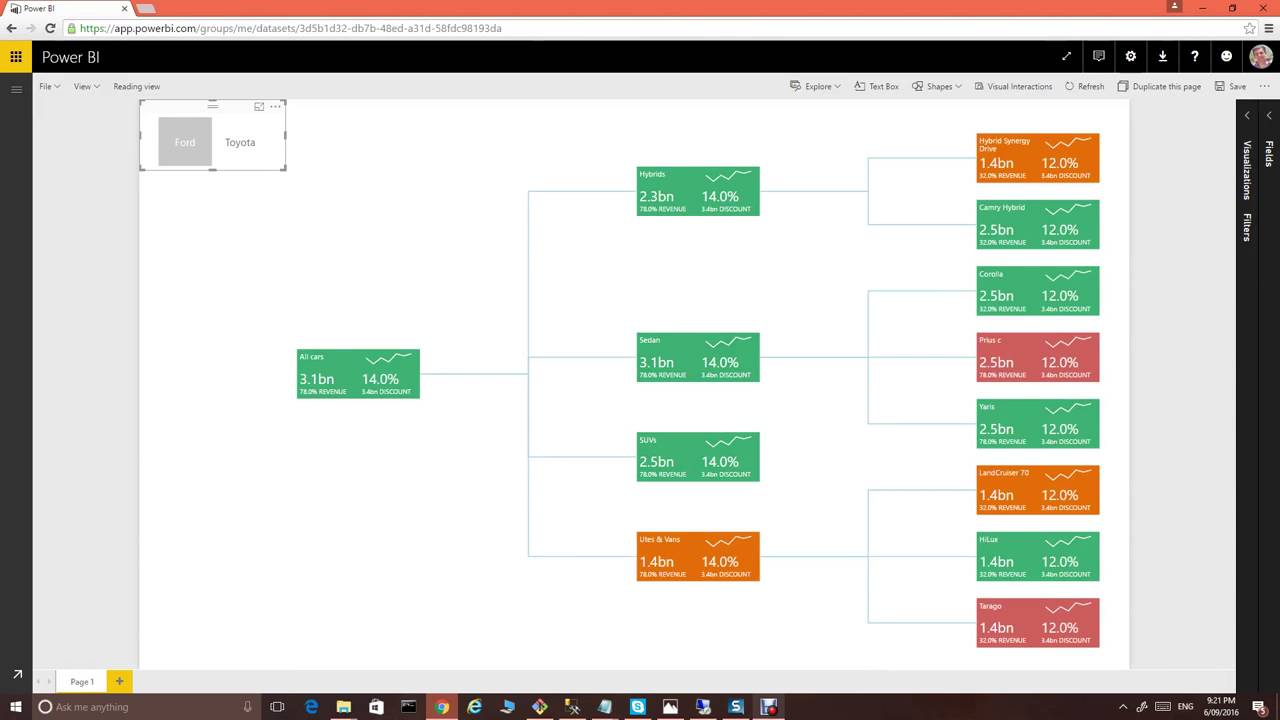This screenshot has height=720, width=1280.
Task: Open the Explore dropdown
Action: click(x=815, y=87)
